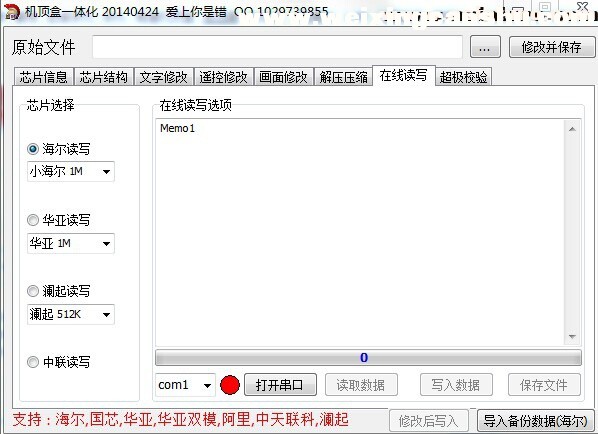Click the memo scrollbar up arrow
Viewport: 598px width, 434px height.
pos(572,129)
